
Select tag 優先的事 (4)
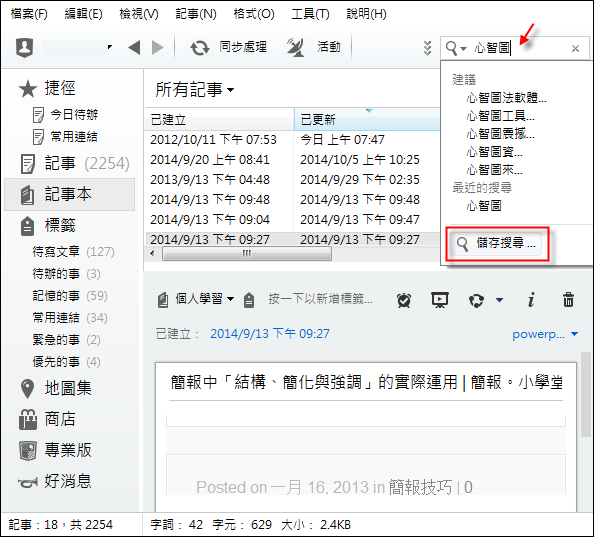[x=66, y=362]
